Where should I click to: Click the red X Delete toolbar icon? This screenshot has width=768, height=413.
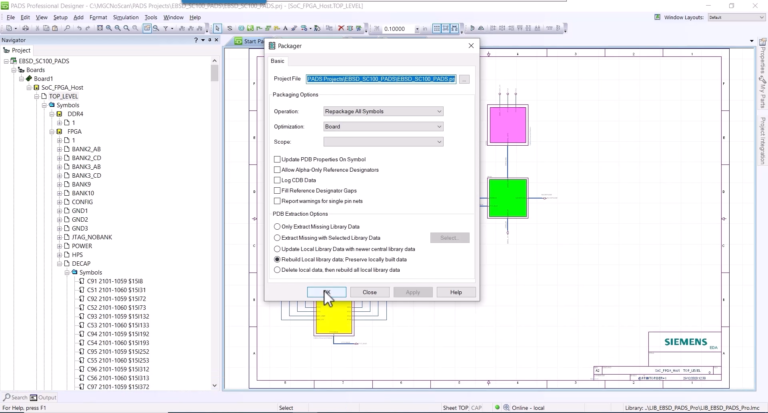(x=341, y=28)
